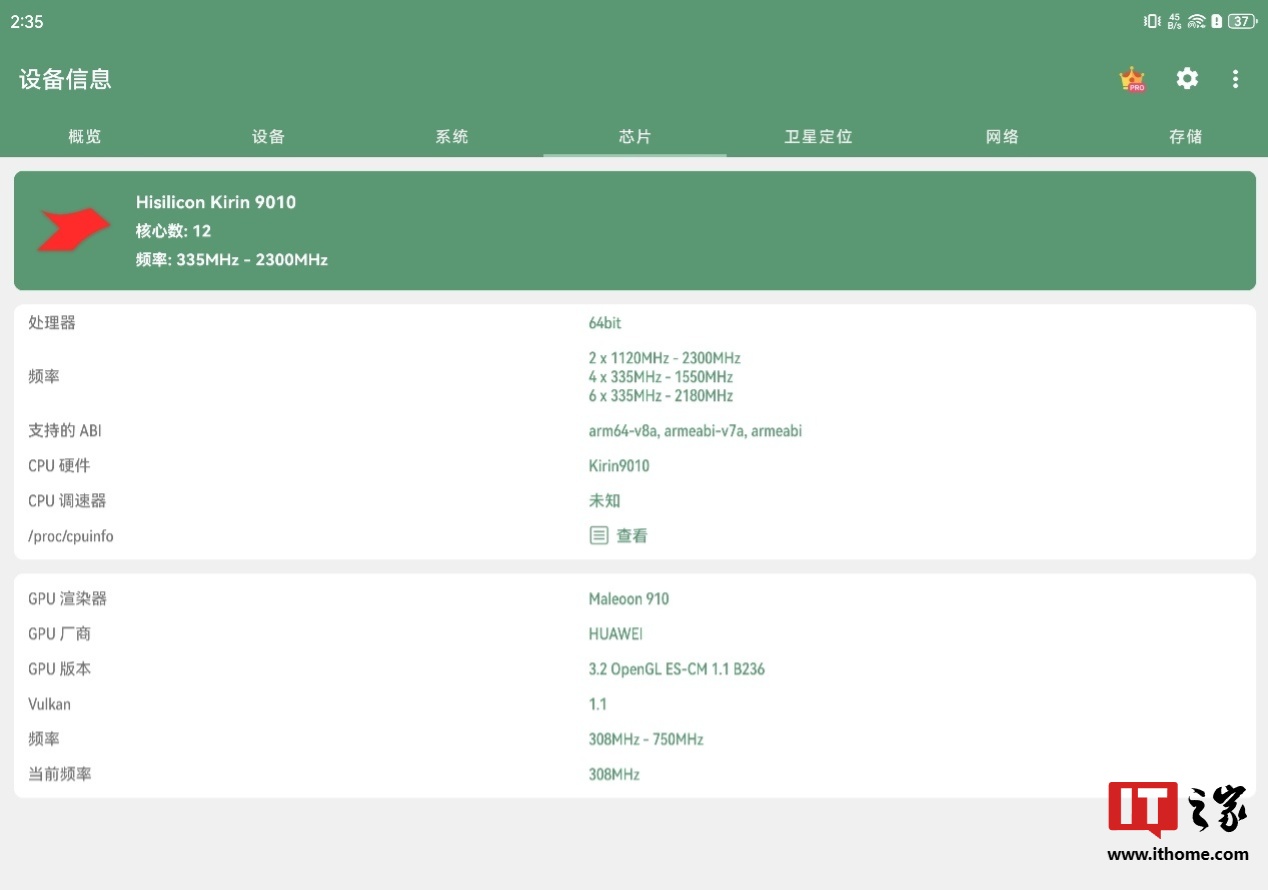Open the three-dot overflow menu

[1236, 79]
